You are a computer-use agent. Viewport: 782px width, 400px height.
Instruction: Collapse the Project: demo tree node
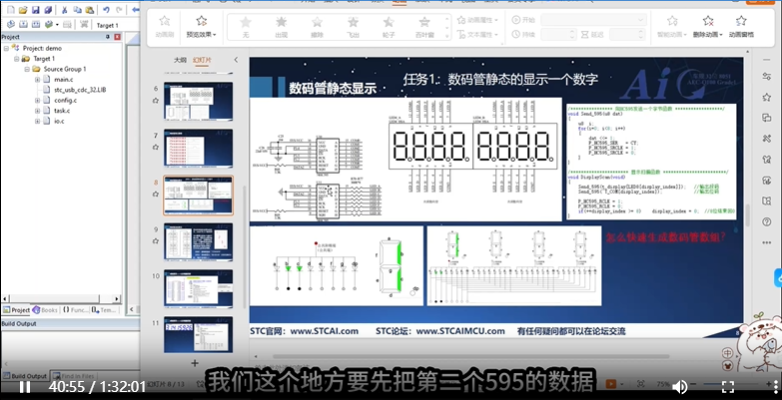[x=6, y=48]
